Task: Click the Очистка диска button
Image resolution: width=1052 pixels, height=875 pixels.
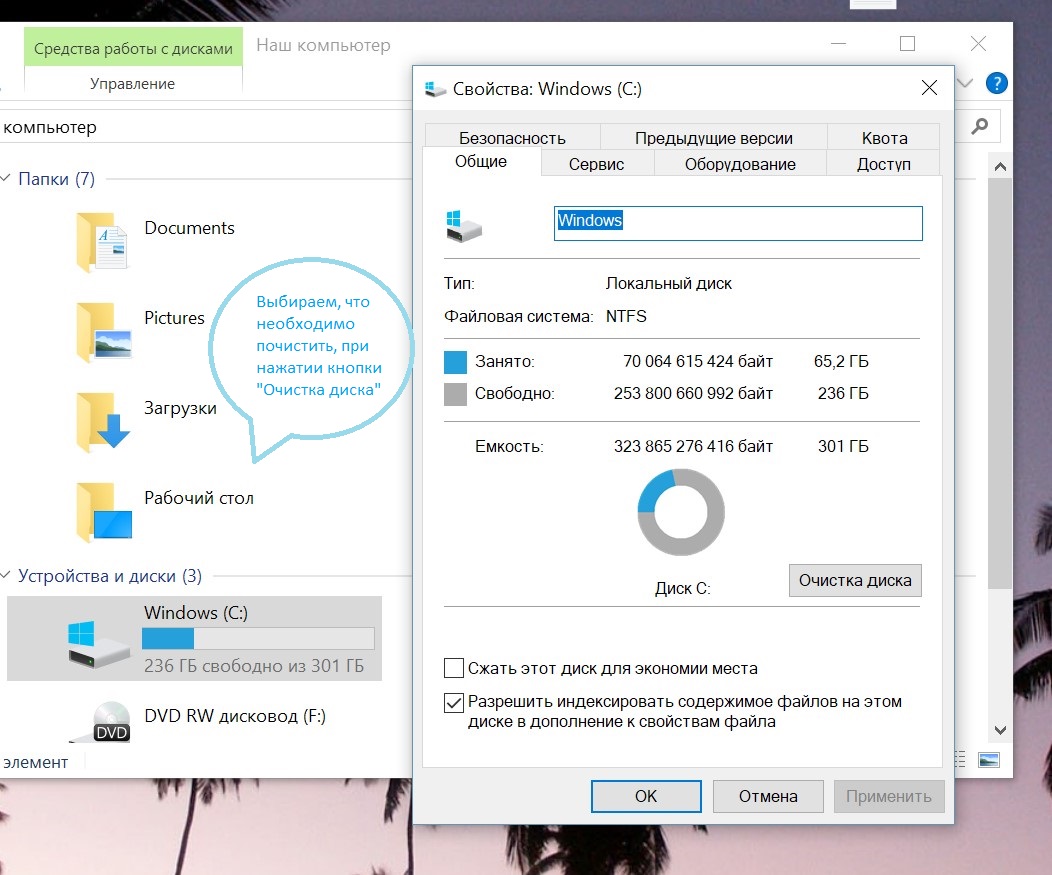Action: [855, 580]
